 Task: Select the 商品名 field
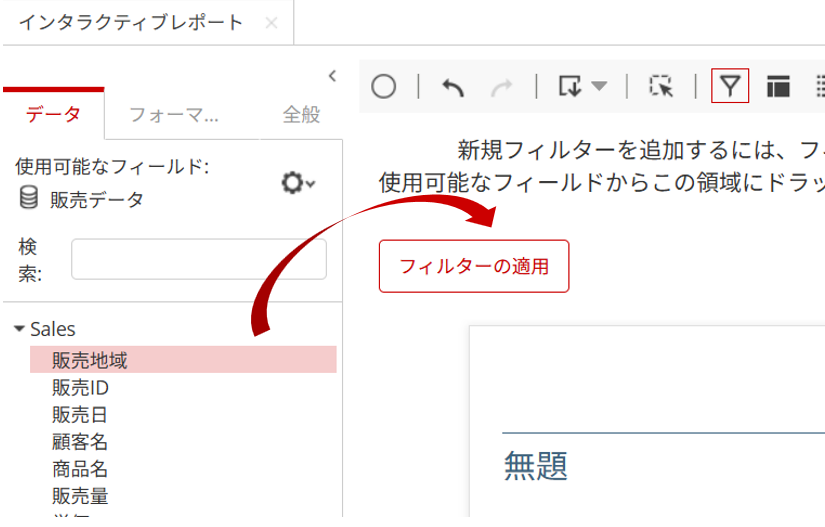(79, 469)
